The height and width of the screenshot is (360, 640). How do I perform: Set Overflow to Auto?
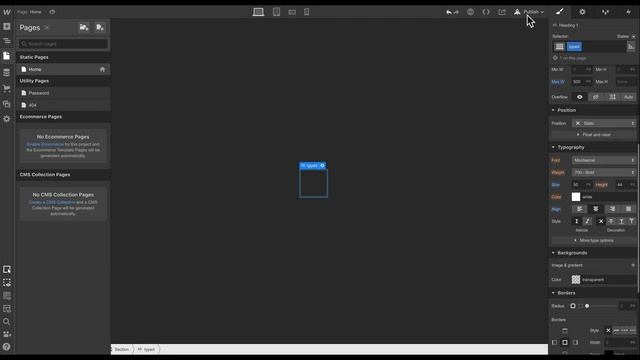tap(629, 97)
